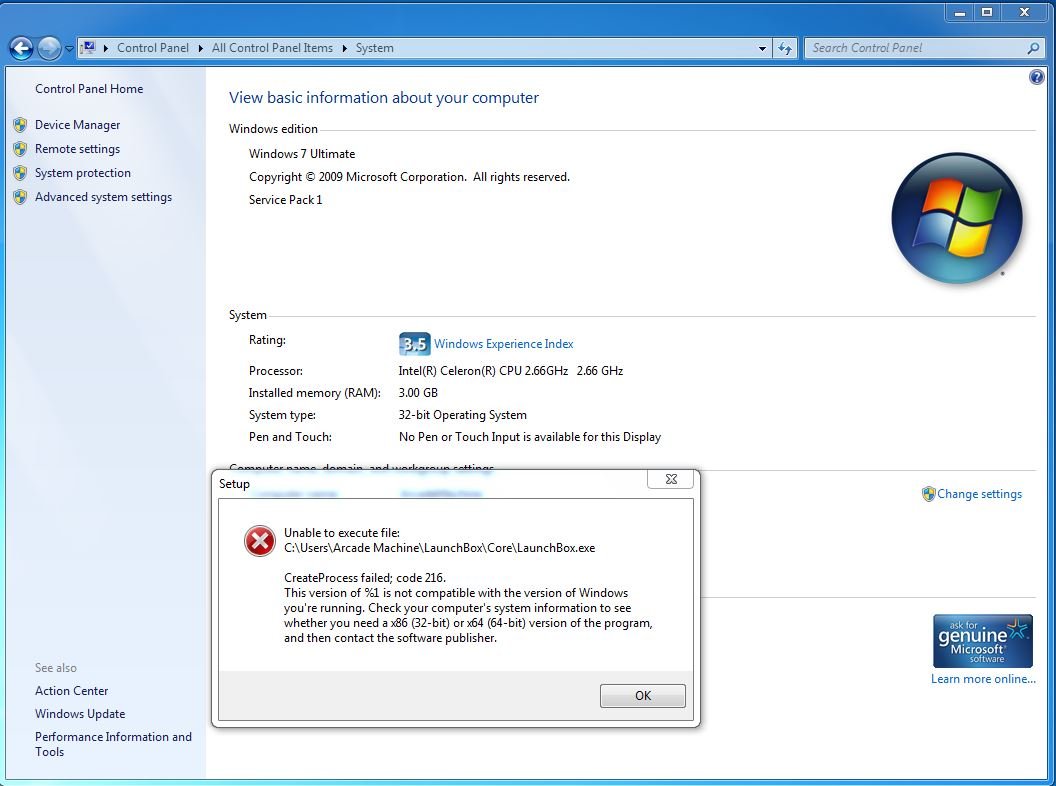This screenshot has width=1056, height=786.
Task: Maximize the System window
Action: tap(987, 12)
